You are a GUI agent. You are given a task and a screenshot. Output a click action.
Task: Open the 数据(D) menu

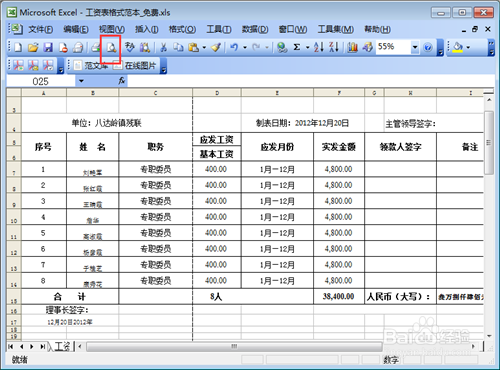click(255, 30)
